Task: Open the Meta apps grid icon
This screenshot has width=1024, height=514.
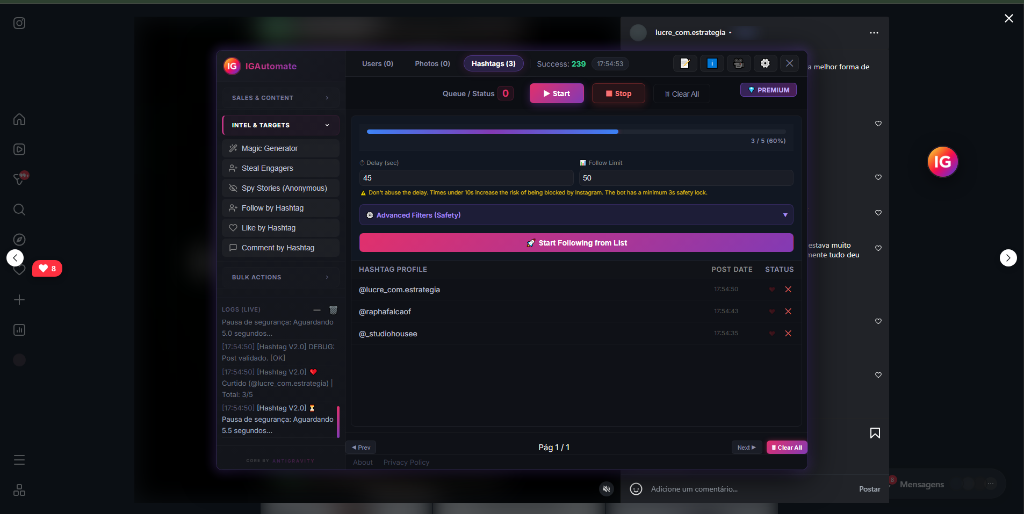Action: [x=20, y=490]
